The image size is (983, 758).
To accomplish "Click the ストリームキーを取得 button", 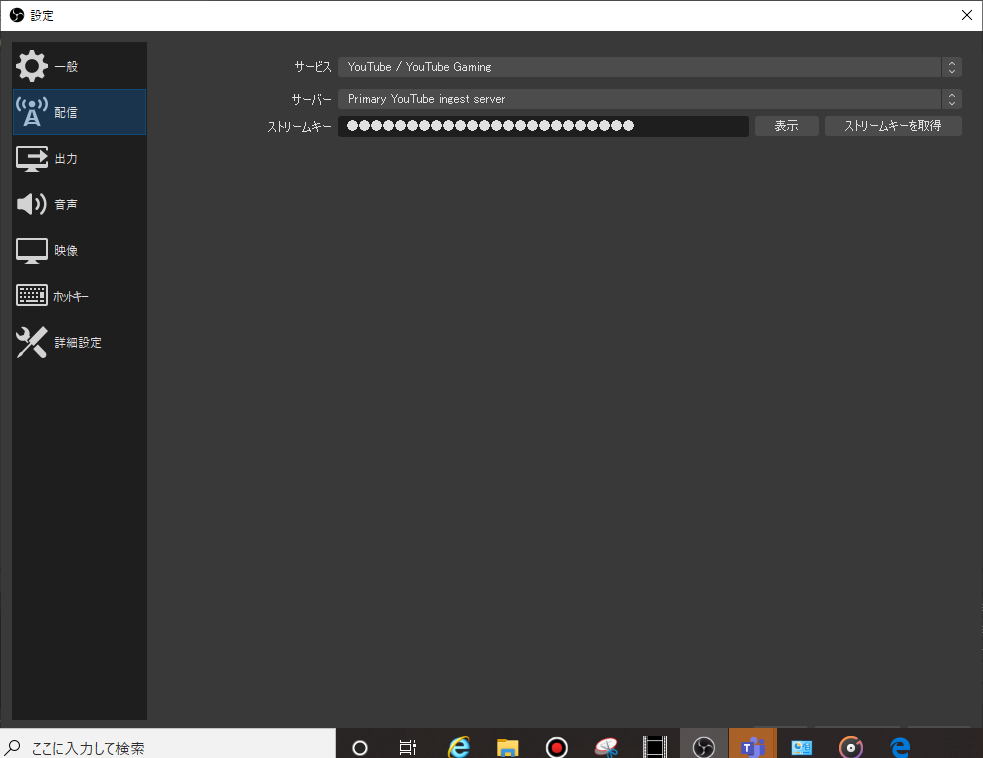I will [893, 126].
